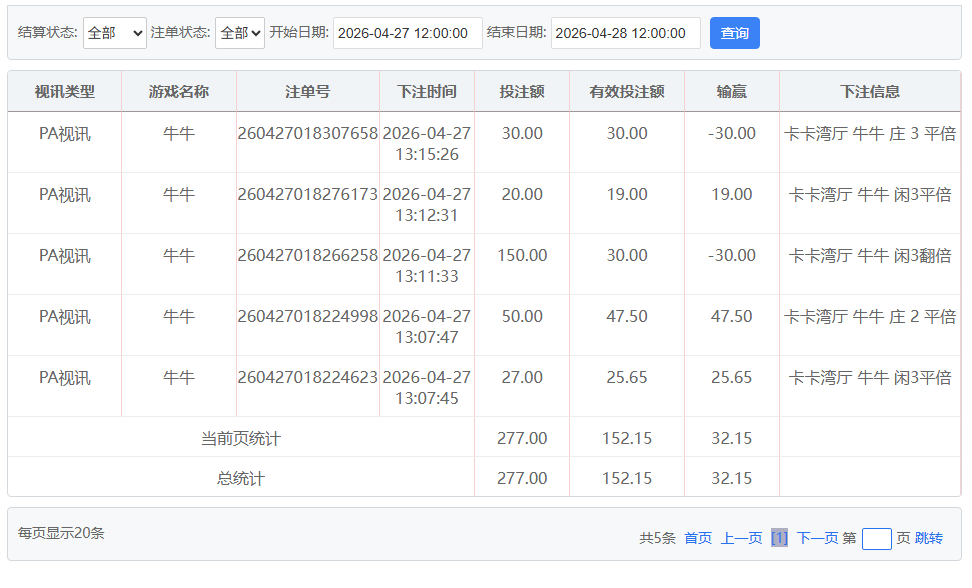
Task: Open the 结算状态 dropdown
Action: click(x=114, y=33)
